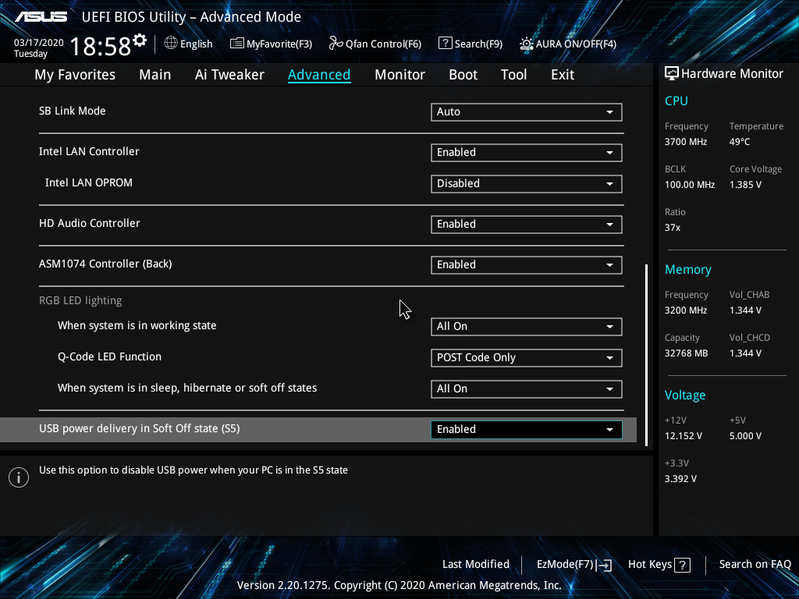Select sleep, hibernate or soft off label
This screenshot has height=599, width=799.
click(187, 388)
